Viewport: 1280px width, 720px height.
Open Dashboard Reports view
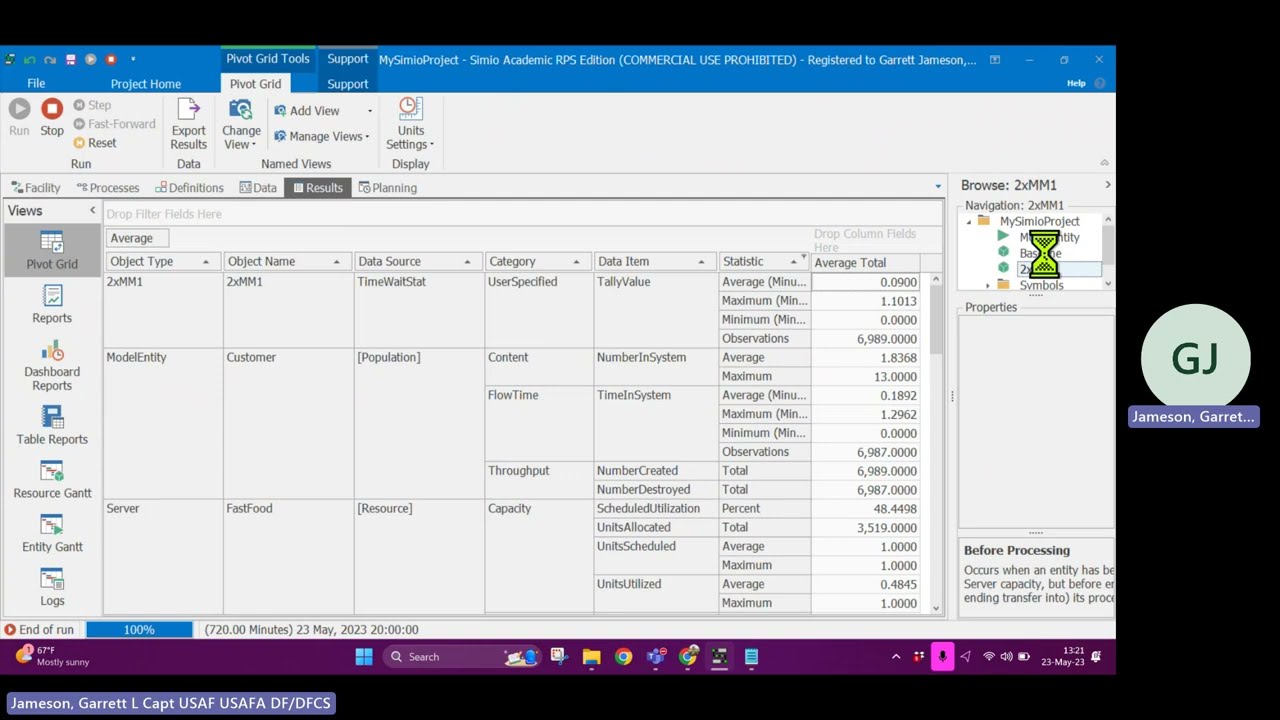tap(52, 365)
